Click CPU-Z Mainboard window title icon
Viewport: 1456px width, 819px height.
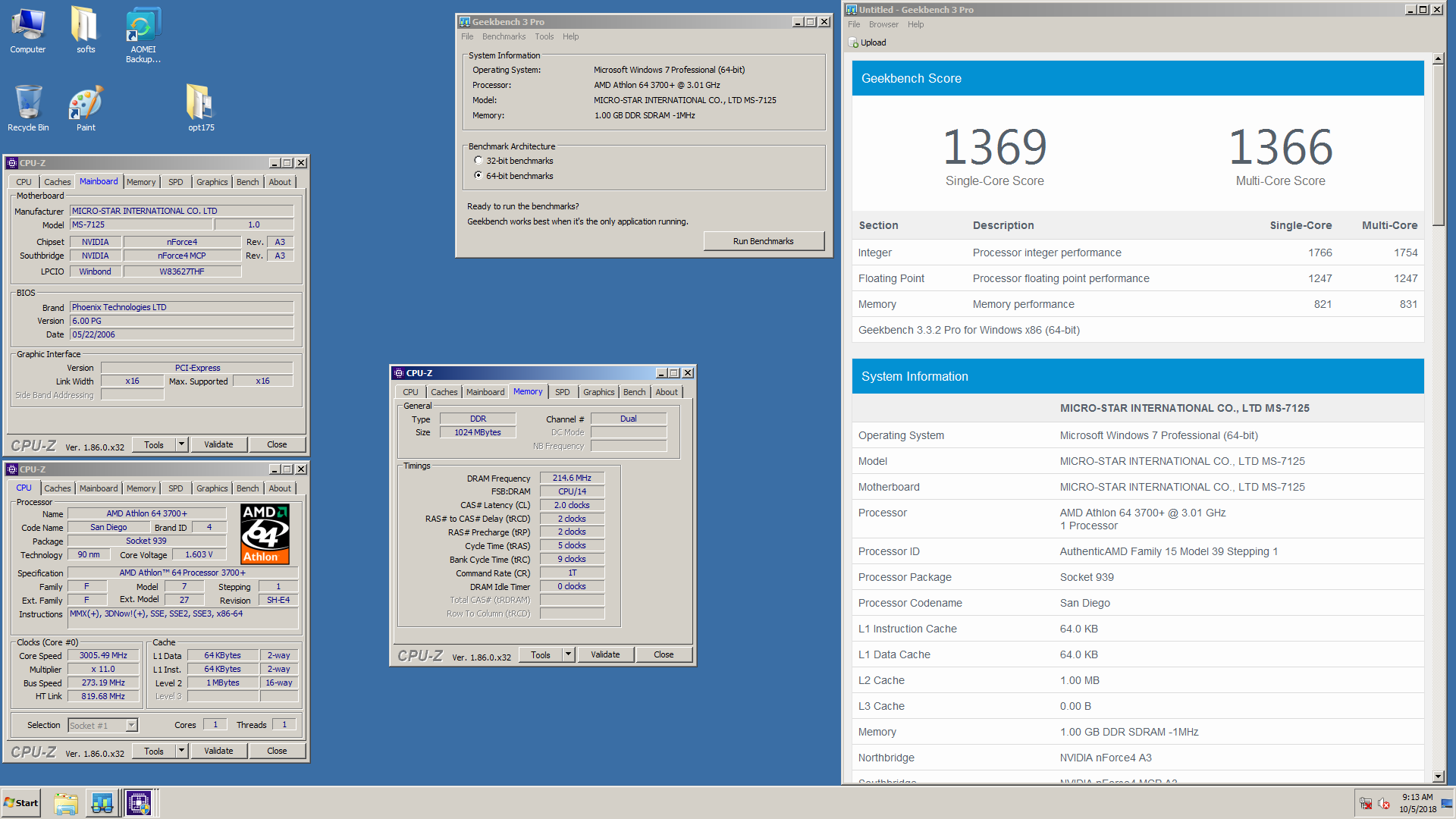click(x=11, y=163)
